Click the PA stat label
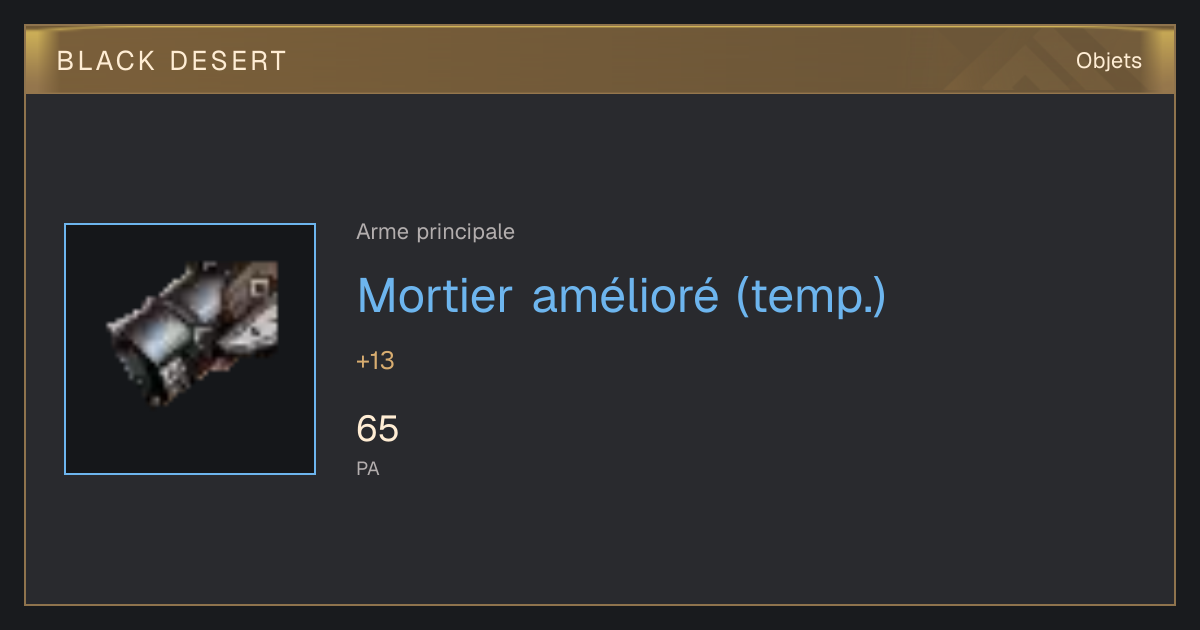Viewport: 1200px width, 630px height. (x=368, y=468)
